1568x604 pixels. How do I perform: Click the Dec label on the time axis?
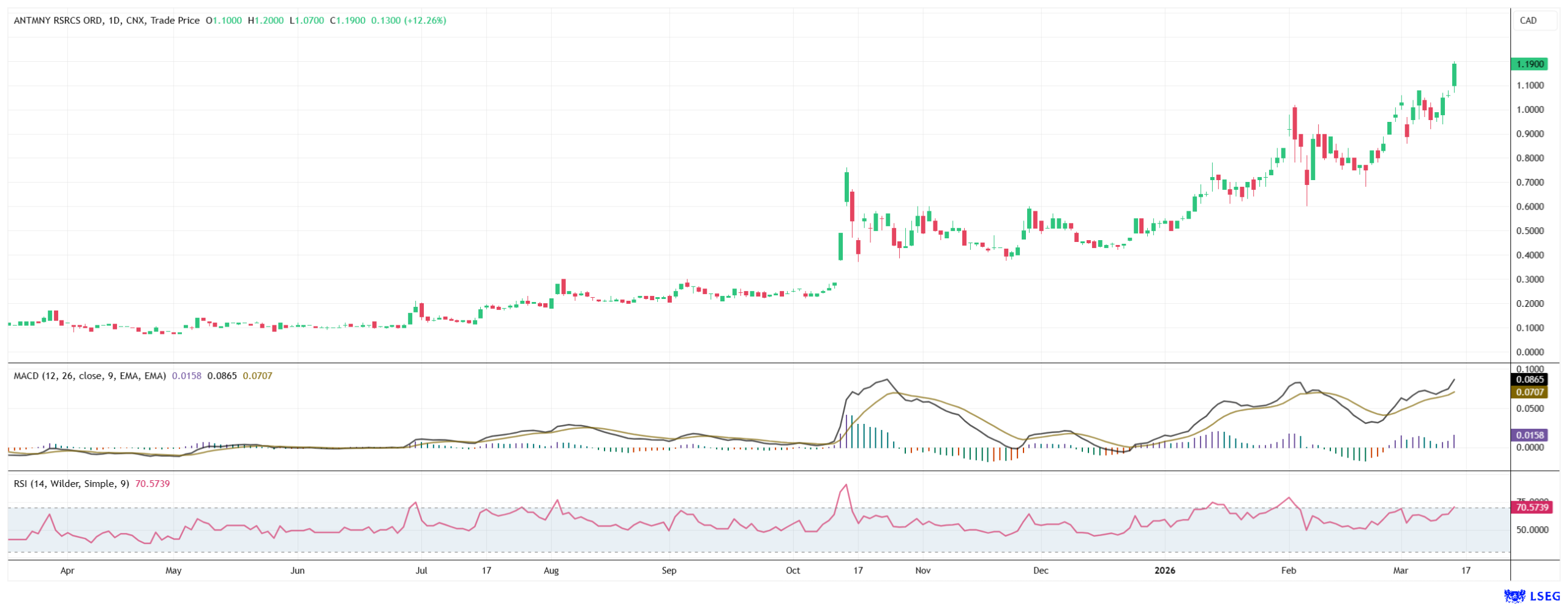[1040, 570]
